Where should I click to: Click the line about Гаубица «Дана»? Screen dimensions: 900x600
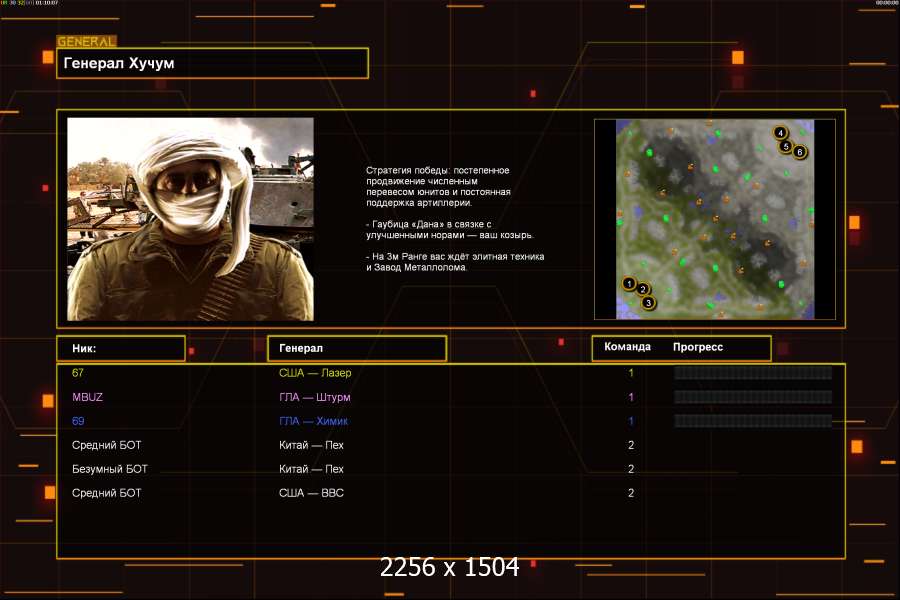coord(450,230)
